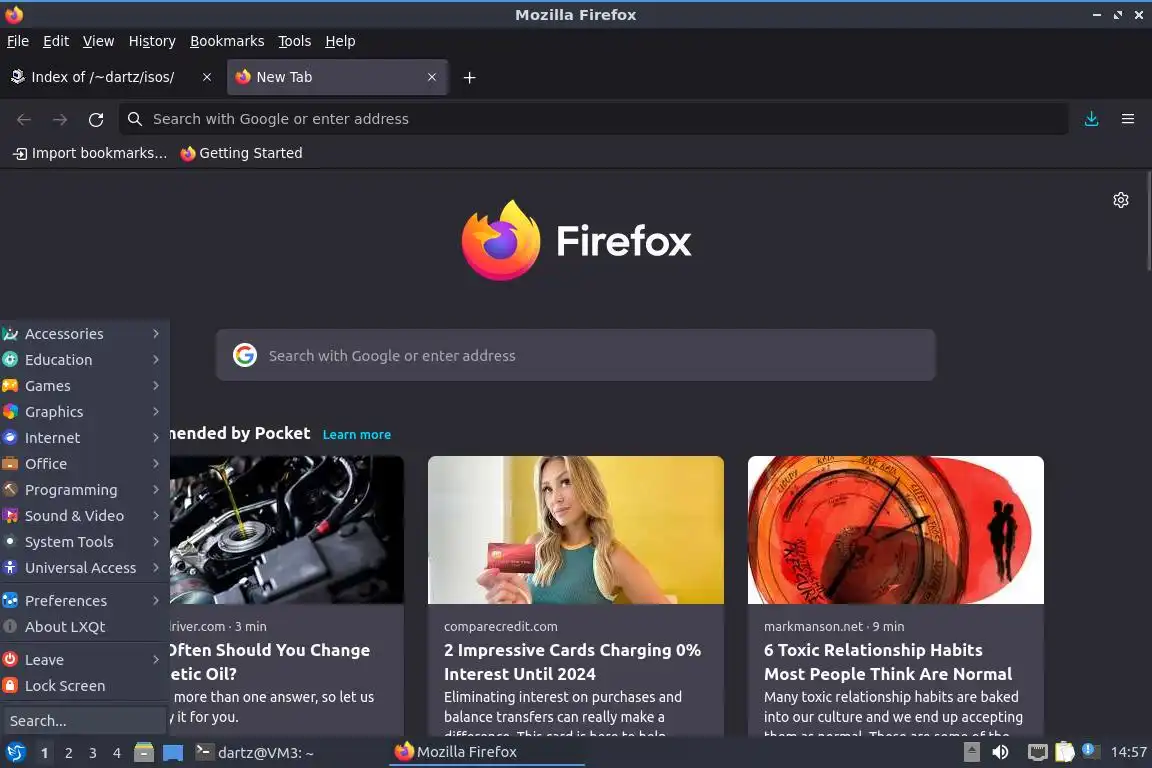1152x768 pixels.
Task: Click the large Firefox logo
Action: [x=501, y=240]
